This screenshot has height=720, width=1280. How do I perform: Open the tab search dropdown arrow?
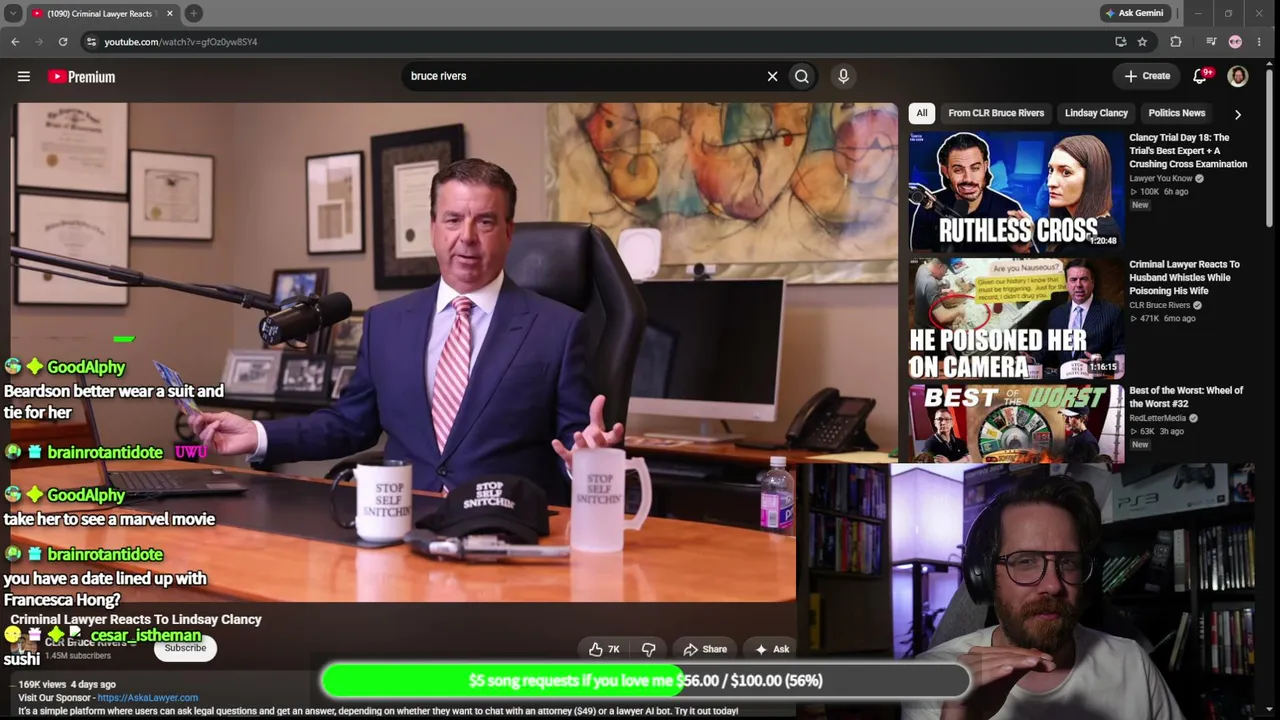[13, 13]
